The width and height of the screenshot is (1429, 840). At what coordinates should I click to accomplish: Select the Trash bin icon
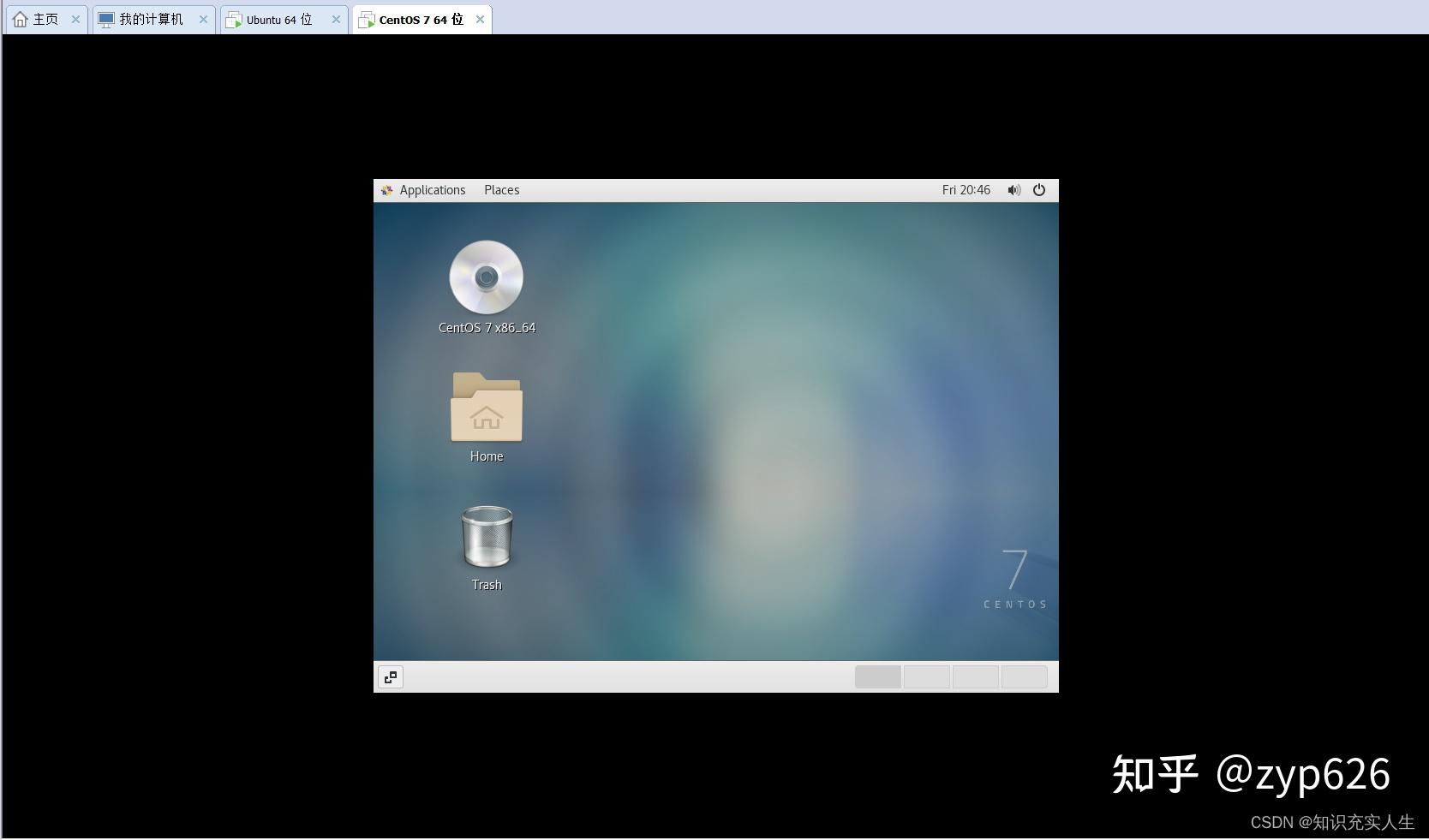[x=487, y=537]
